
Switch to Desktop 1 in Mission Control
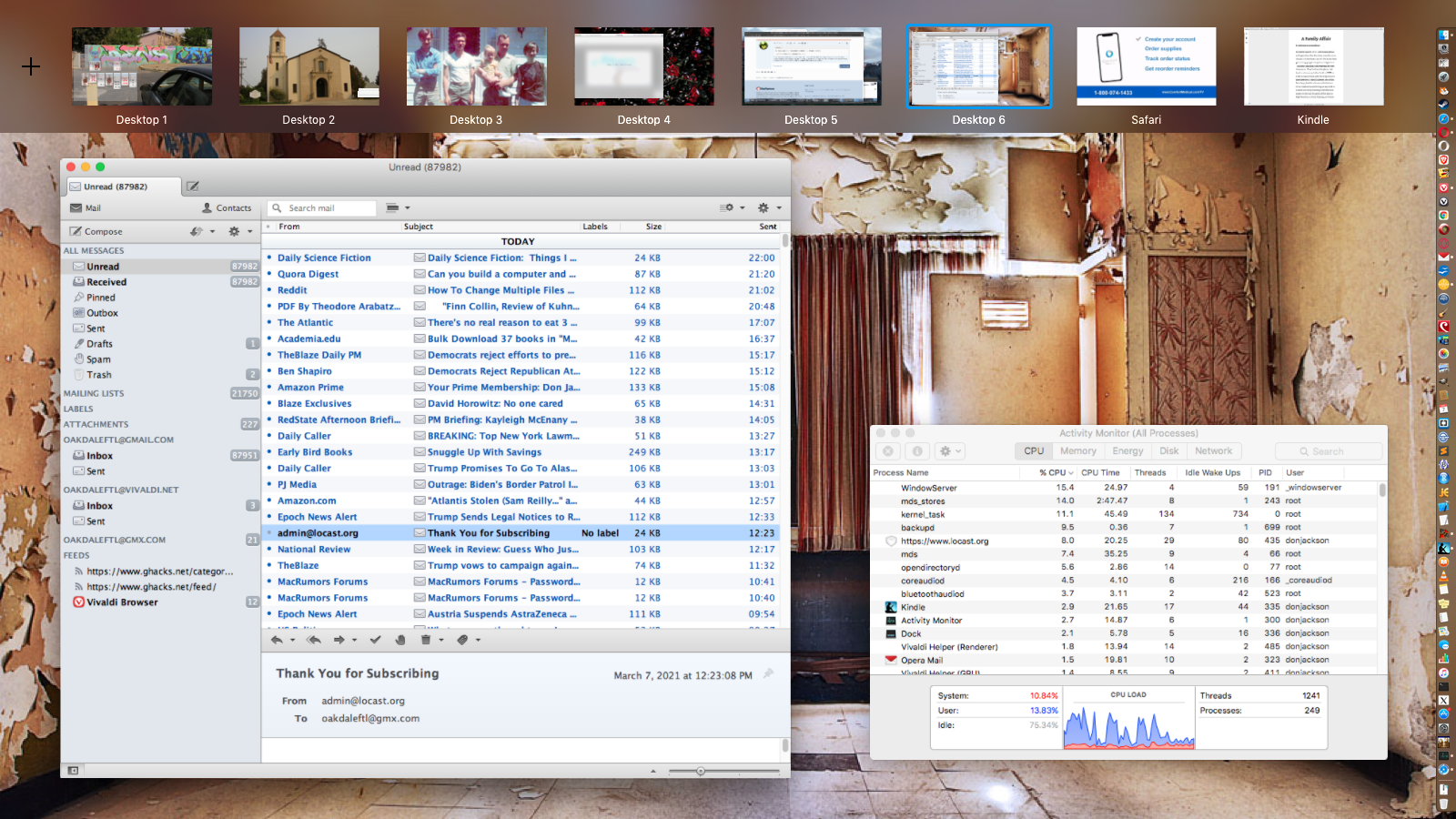[142, 66]
